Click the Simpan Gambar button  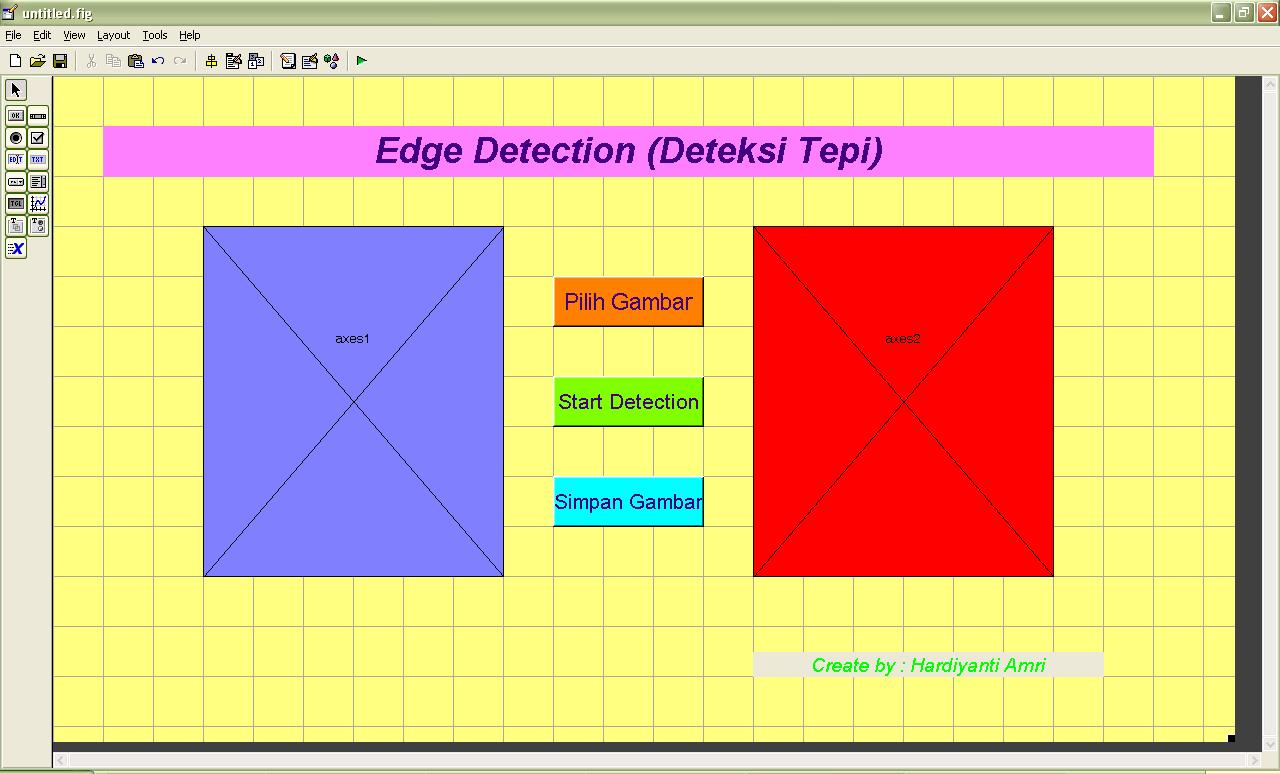tap(628, 501)
